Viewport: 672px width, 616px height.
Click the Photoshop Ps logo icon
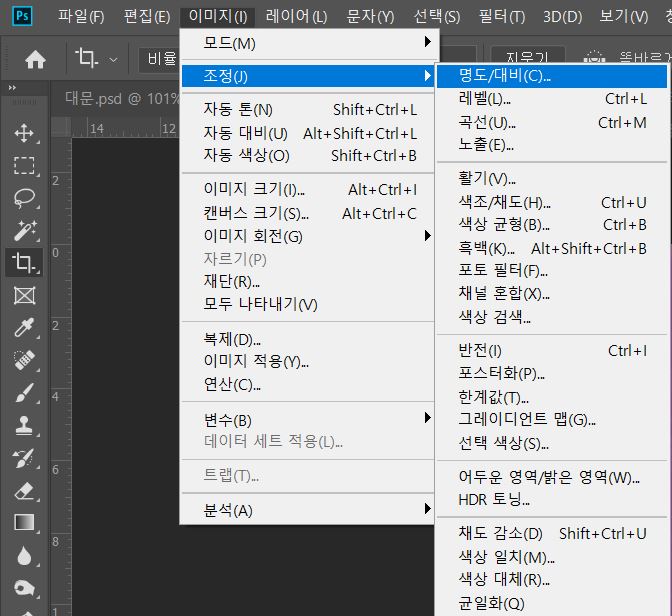point(22,16)
